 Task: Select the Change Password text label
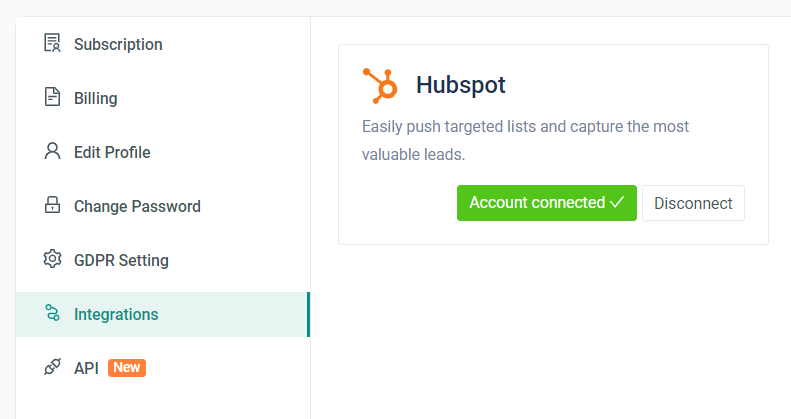(137, 206)
